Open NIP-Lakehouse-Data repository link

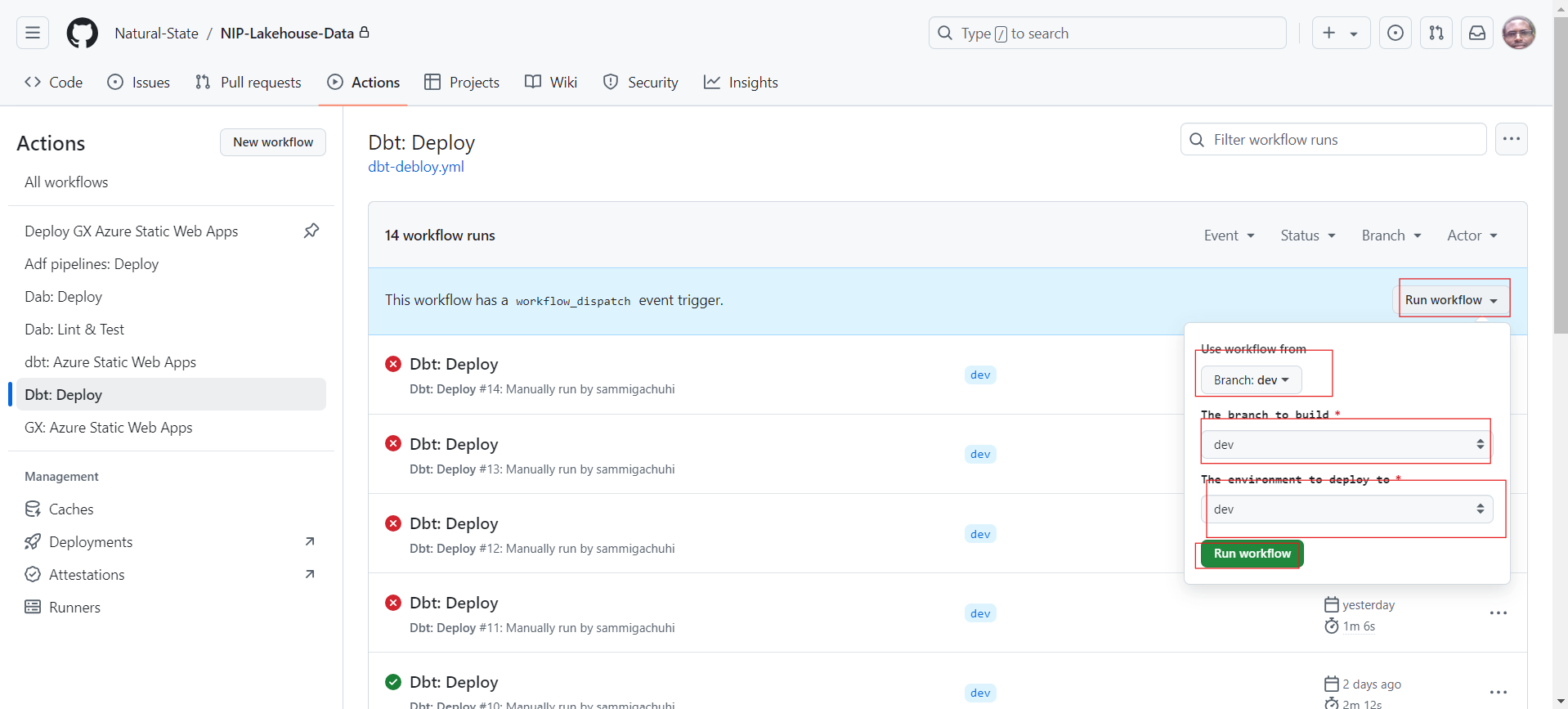[x=287, y=34]
